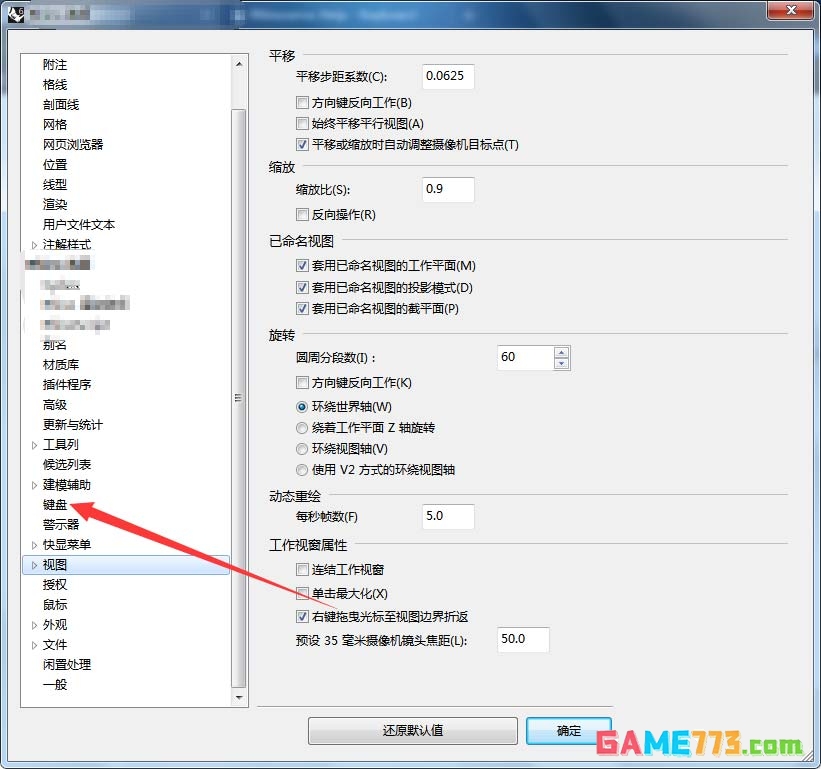Uncheck 套用已命名视图的投影模式(D)
Image resolution: width=821 pixels, height=769 pixels.
[302, 287]
